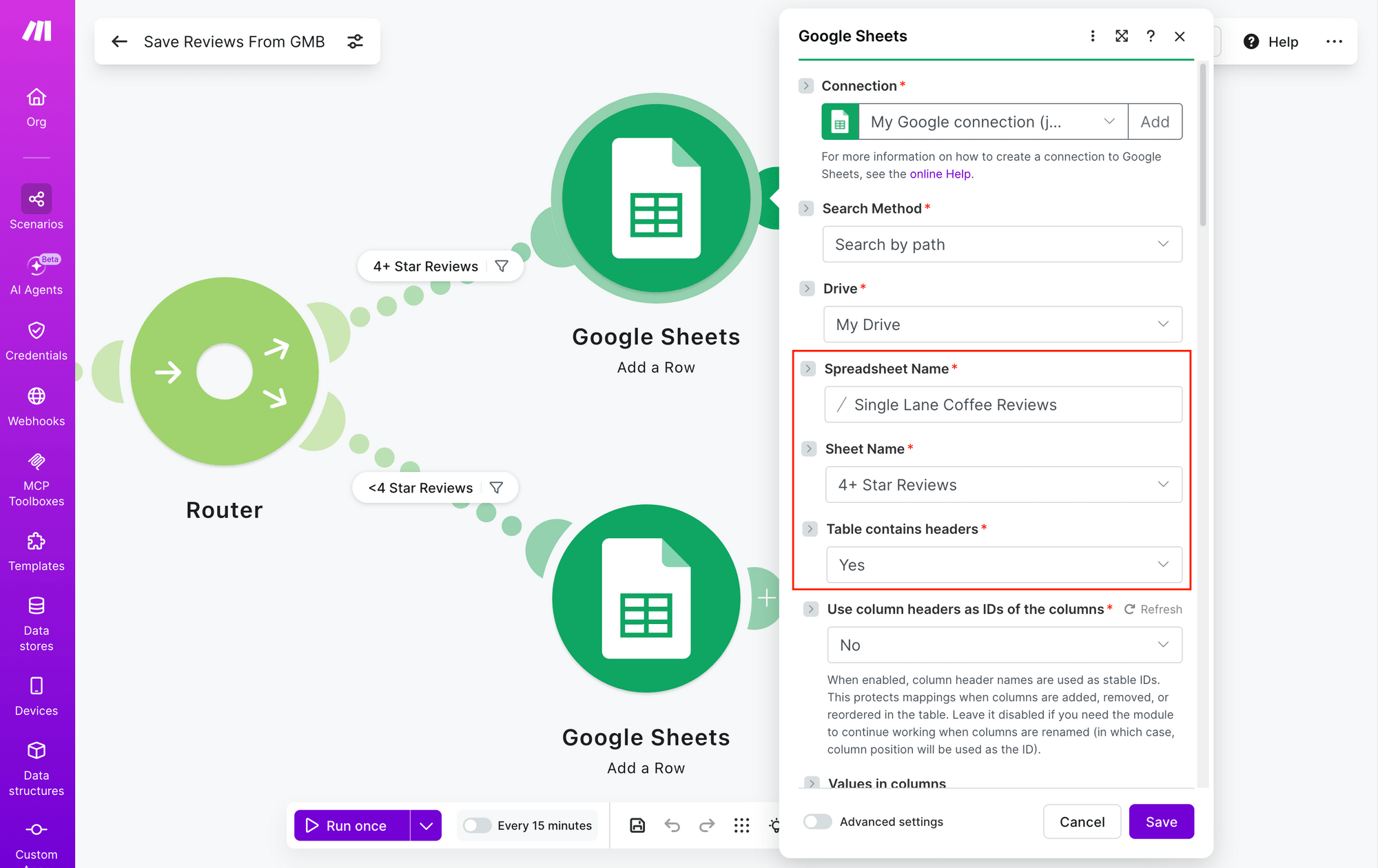Select the Router module

tap(225, 372)
